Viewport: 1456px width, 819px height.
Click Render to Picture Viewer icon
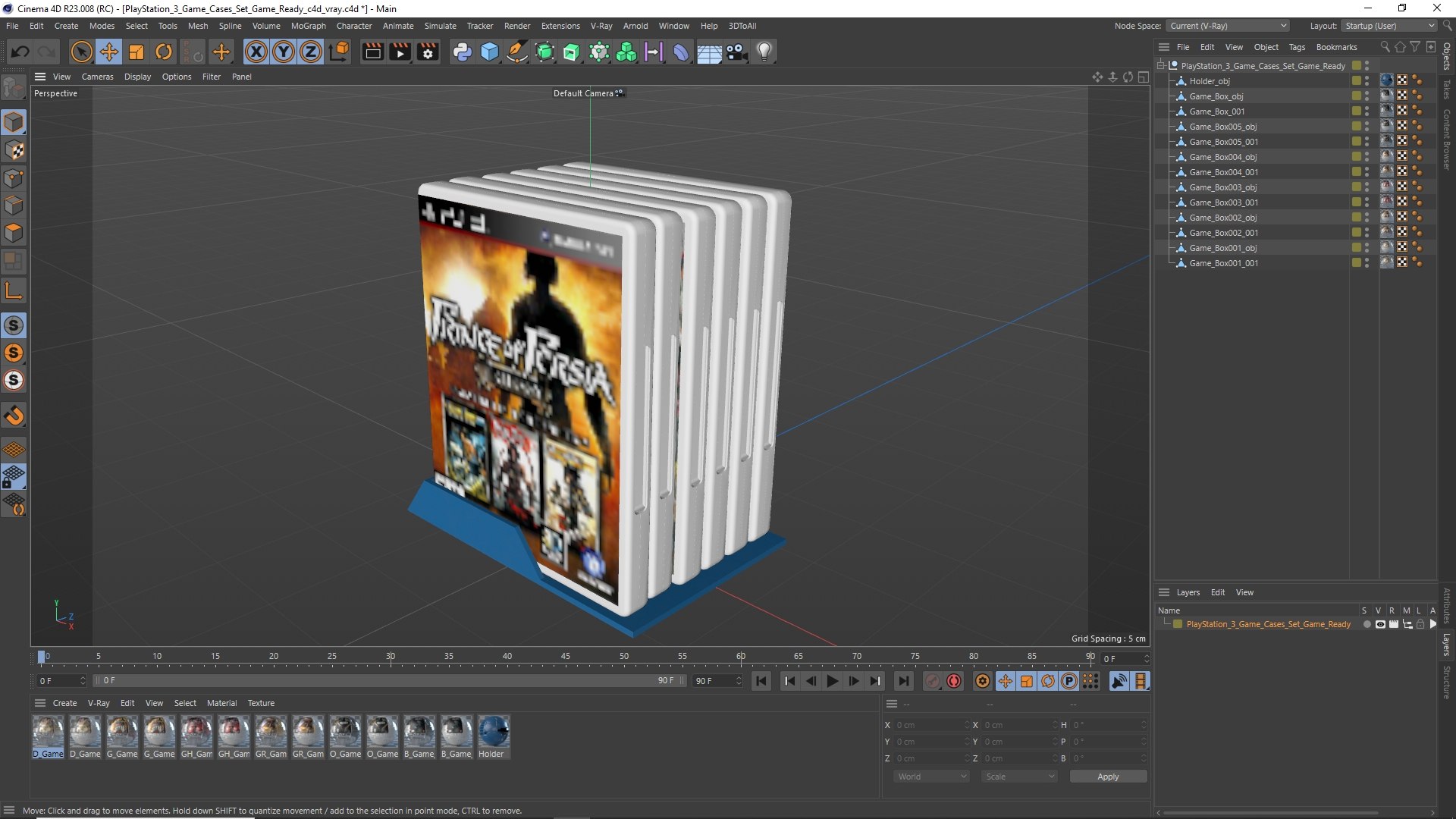point(400,52)
